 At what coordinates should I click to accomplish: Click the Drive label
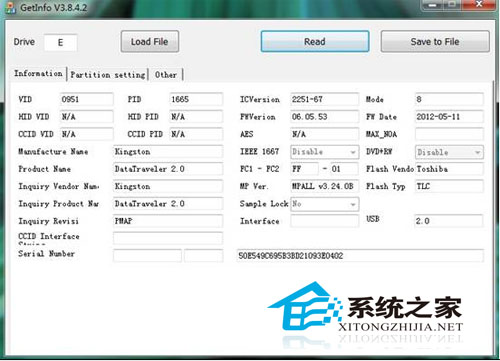pyautogui.click(x=24, y=42)
